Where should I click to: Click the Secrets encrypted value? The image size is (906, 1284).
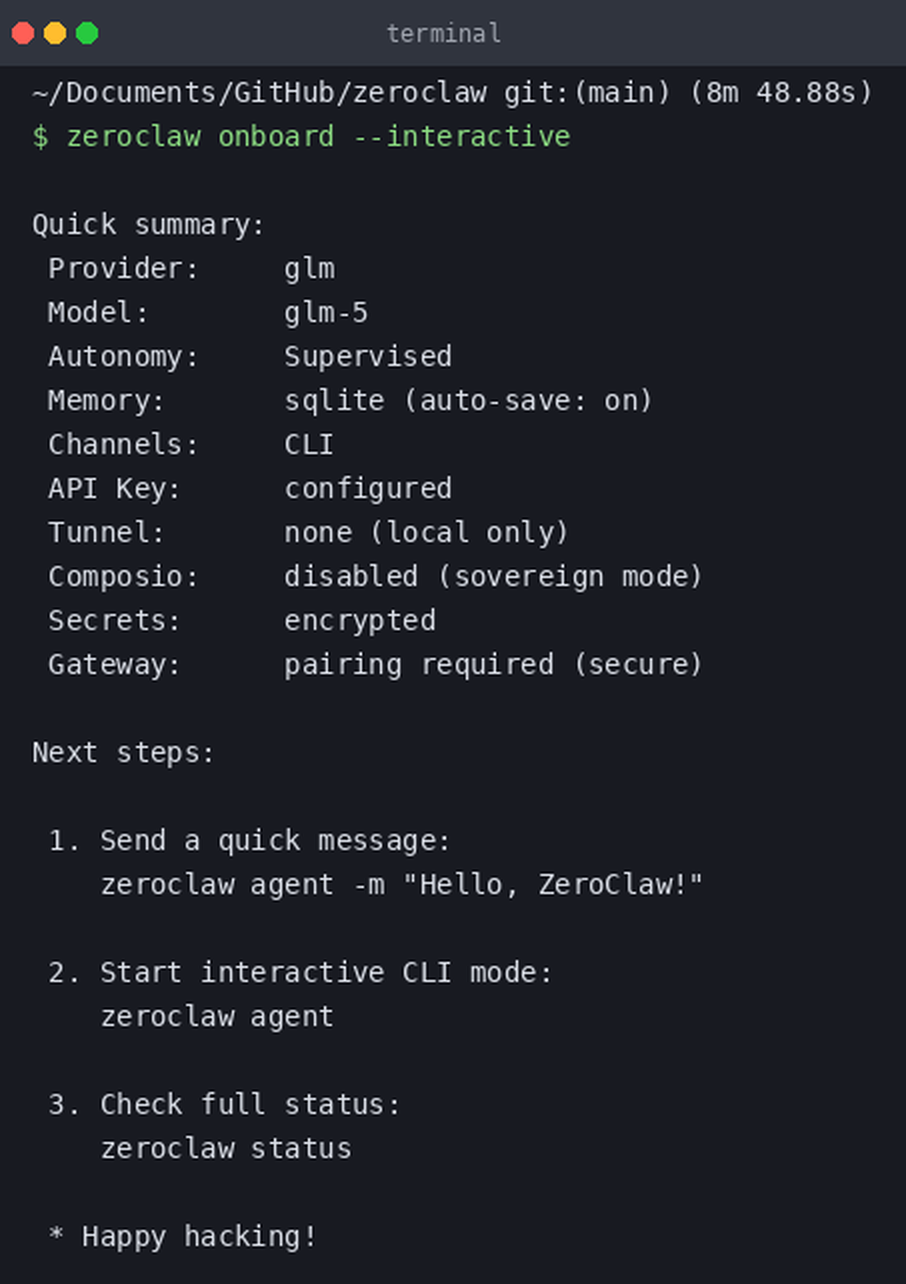[360, 620]
